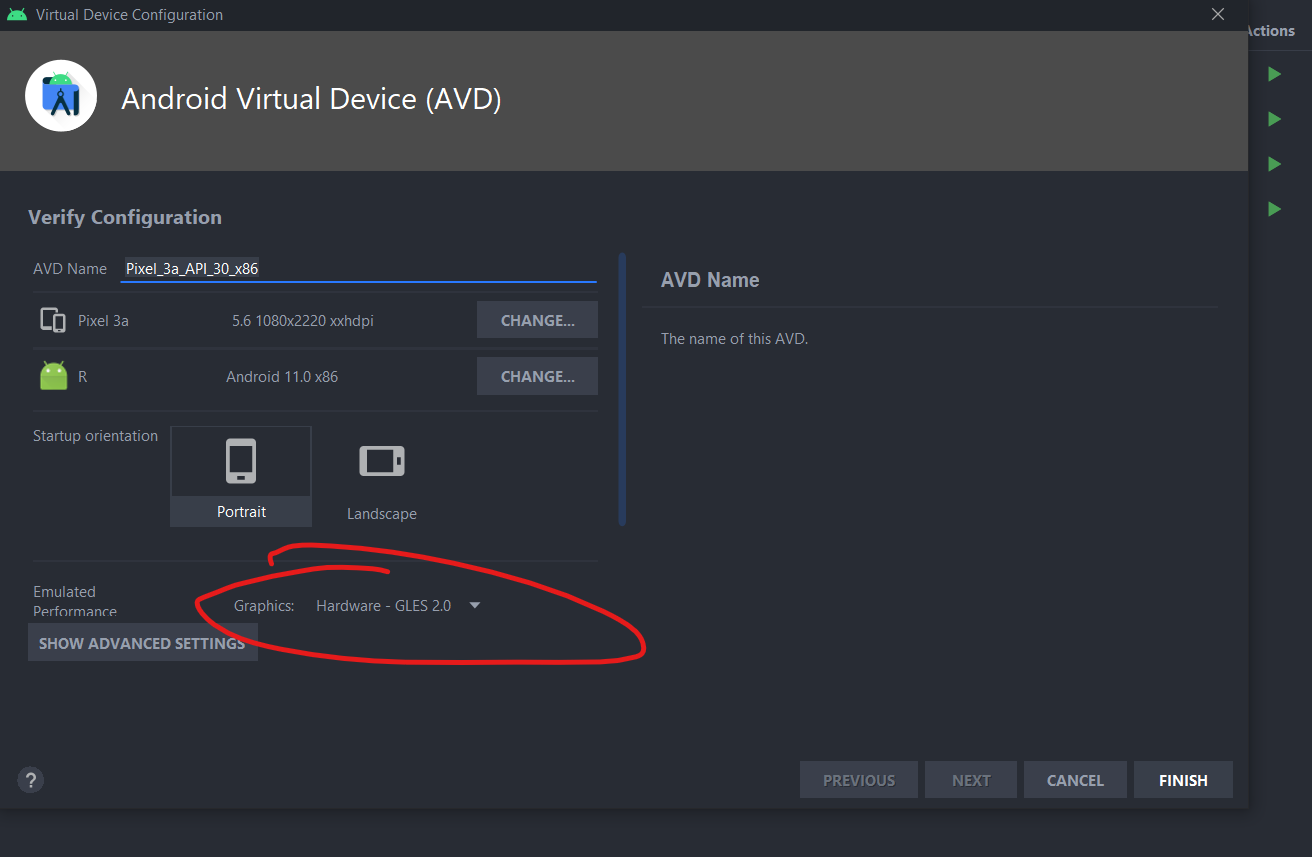Click the Cancel button

coord(1075,780)
